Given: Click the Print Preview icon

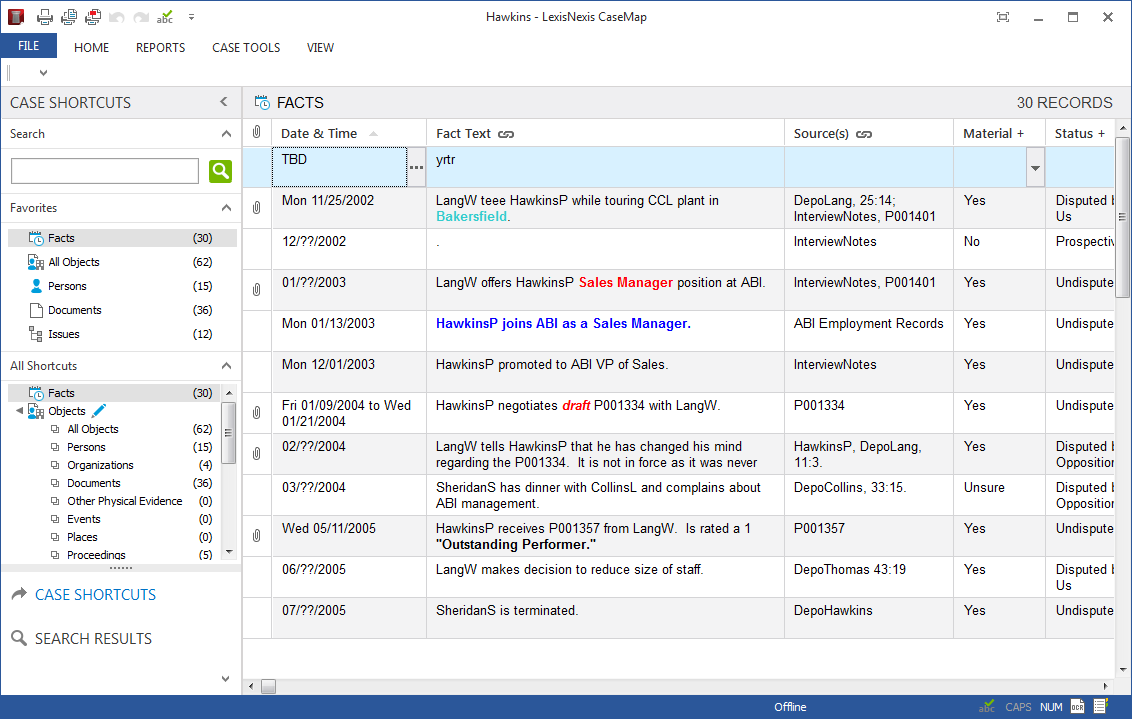Looking at the screenshot, I should (69, 17).
